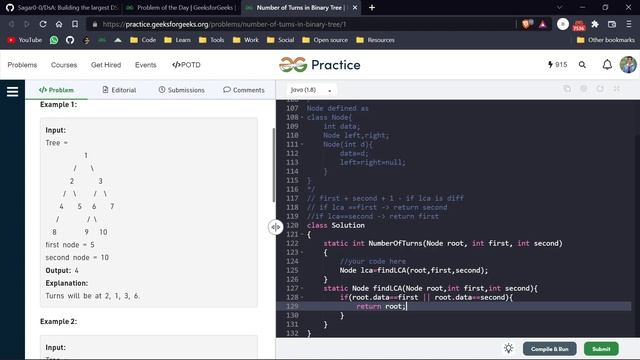The image size is (640, 360).
Task: Select the Comments tab
Action: pyautogui.click(x=244, y=90)
